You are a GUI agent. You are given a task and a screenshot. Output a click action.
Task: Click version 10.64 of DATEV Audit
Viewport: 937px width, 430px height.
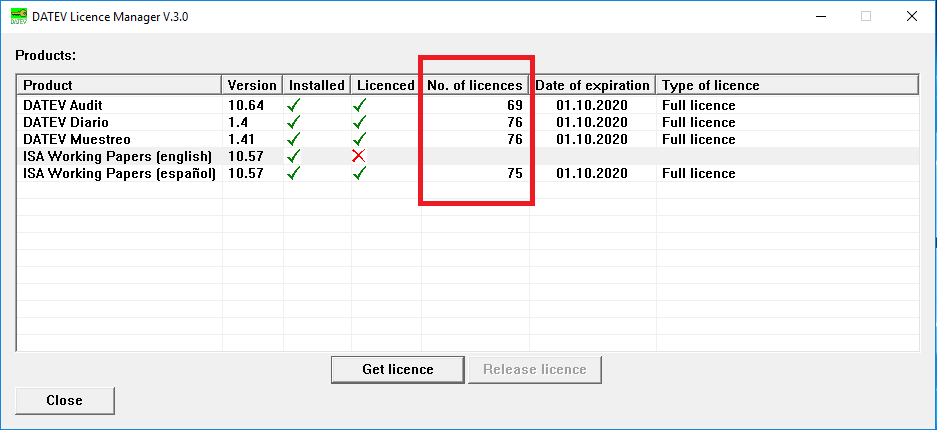tap(245, 105)
